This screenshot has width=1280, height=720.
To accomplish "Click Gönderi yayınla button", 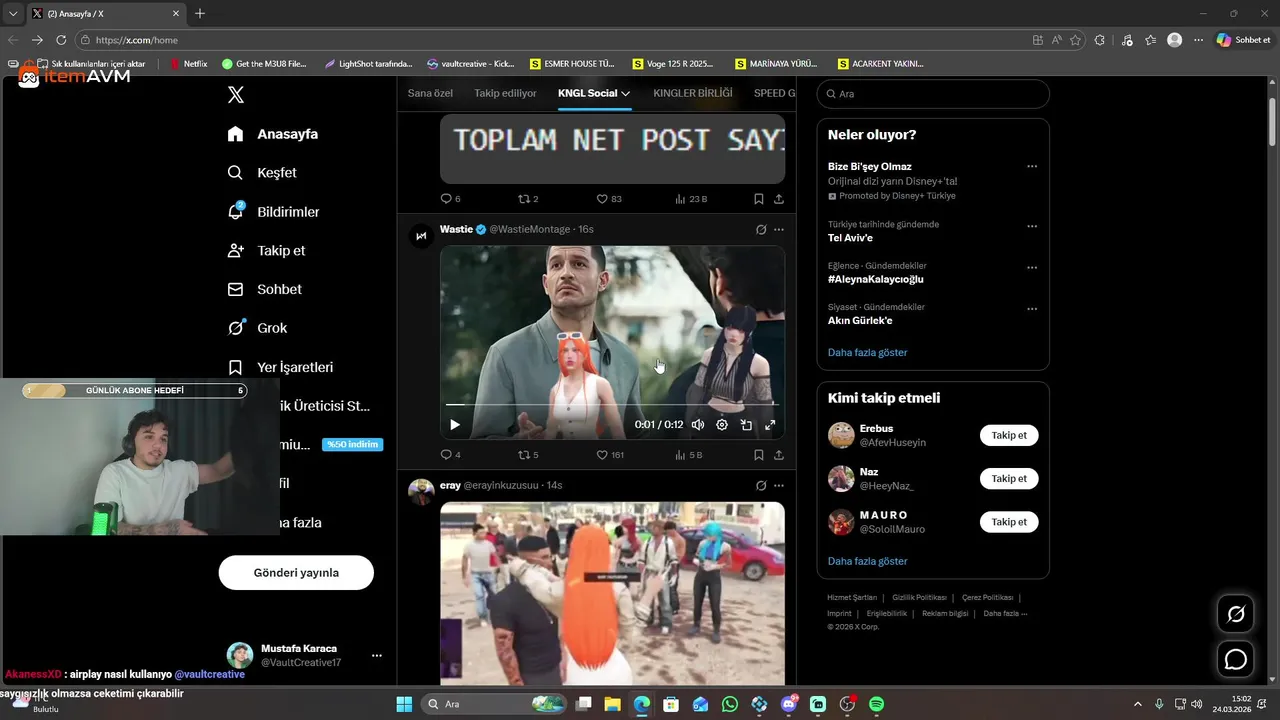I will pyautogui.click(x=296, y=573).
